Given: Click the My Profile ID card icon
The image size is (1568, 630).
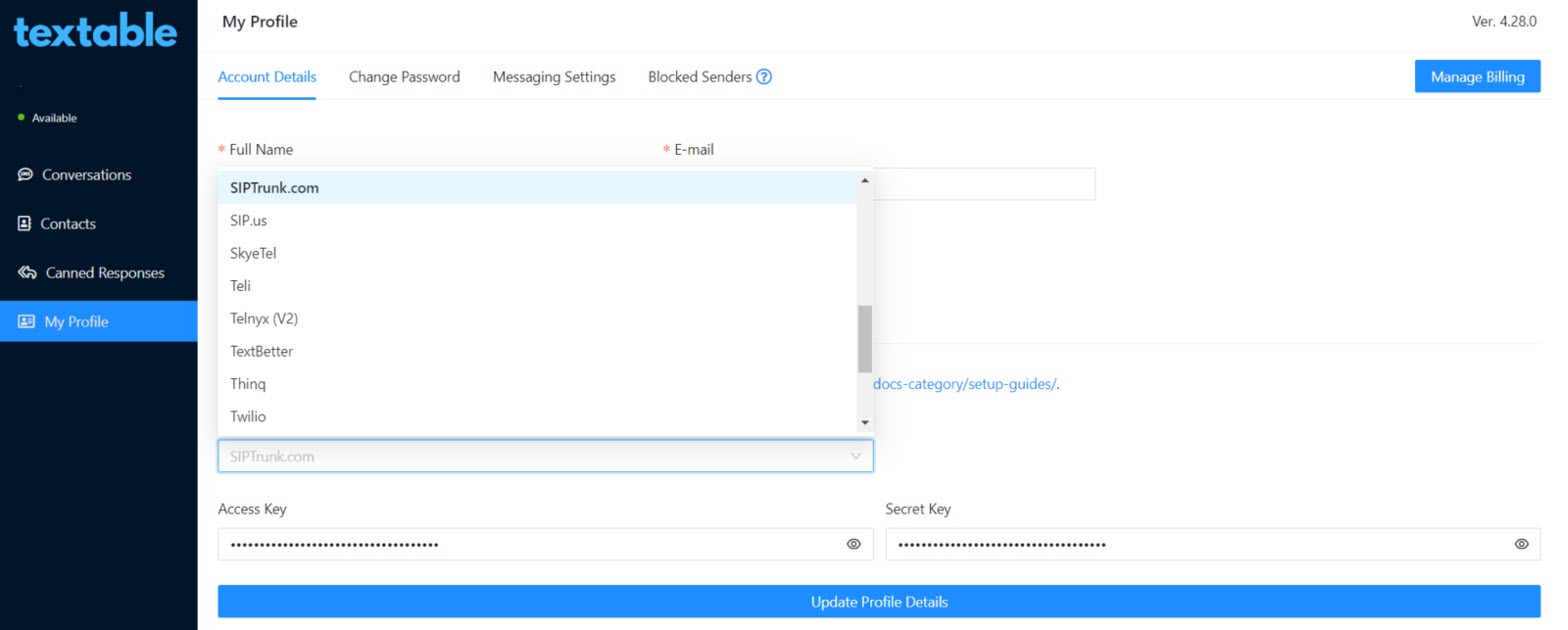Looking at the screenshot, I should click(27, 322).
